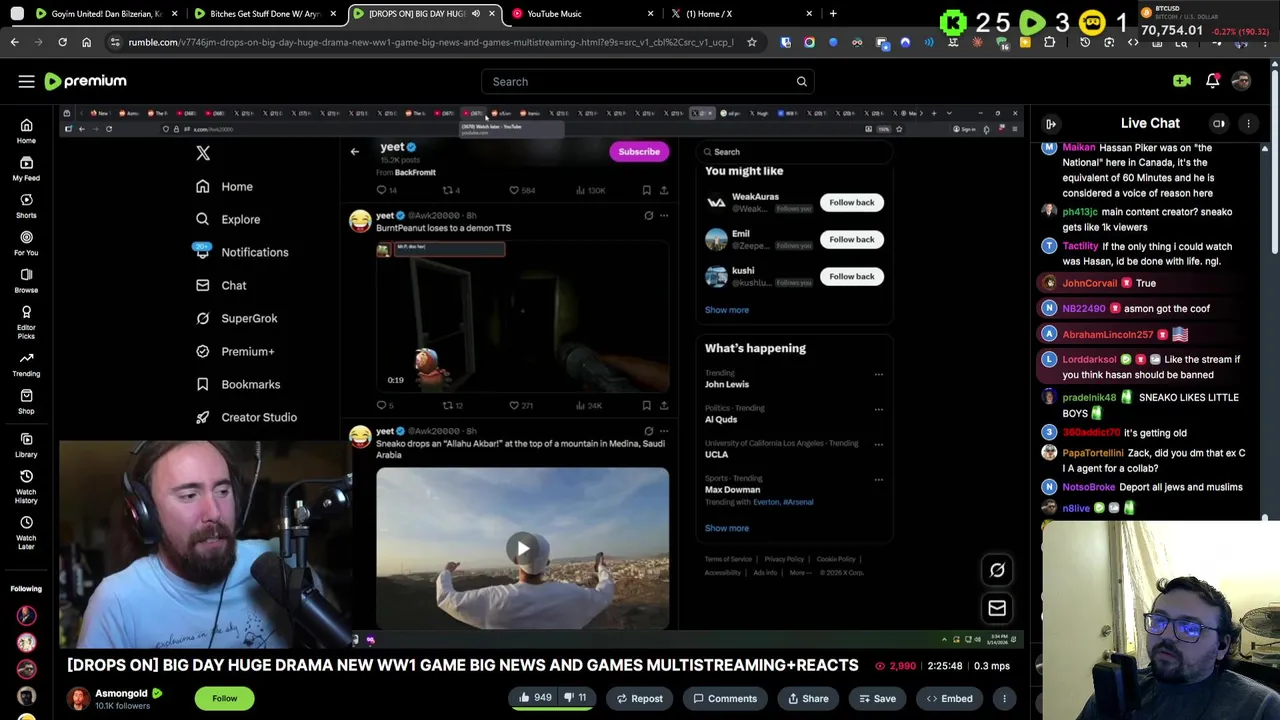Screen dimensions: 1280x720
Task: Click the search magnifier icon on Rumble
Action: pyautogui.click(x=801, y=82)
